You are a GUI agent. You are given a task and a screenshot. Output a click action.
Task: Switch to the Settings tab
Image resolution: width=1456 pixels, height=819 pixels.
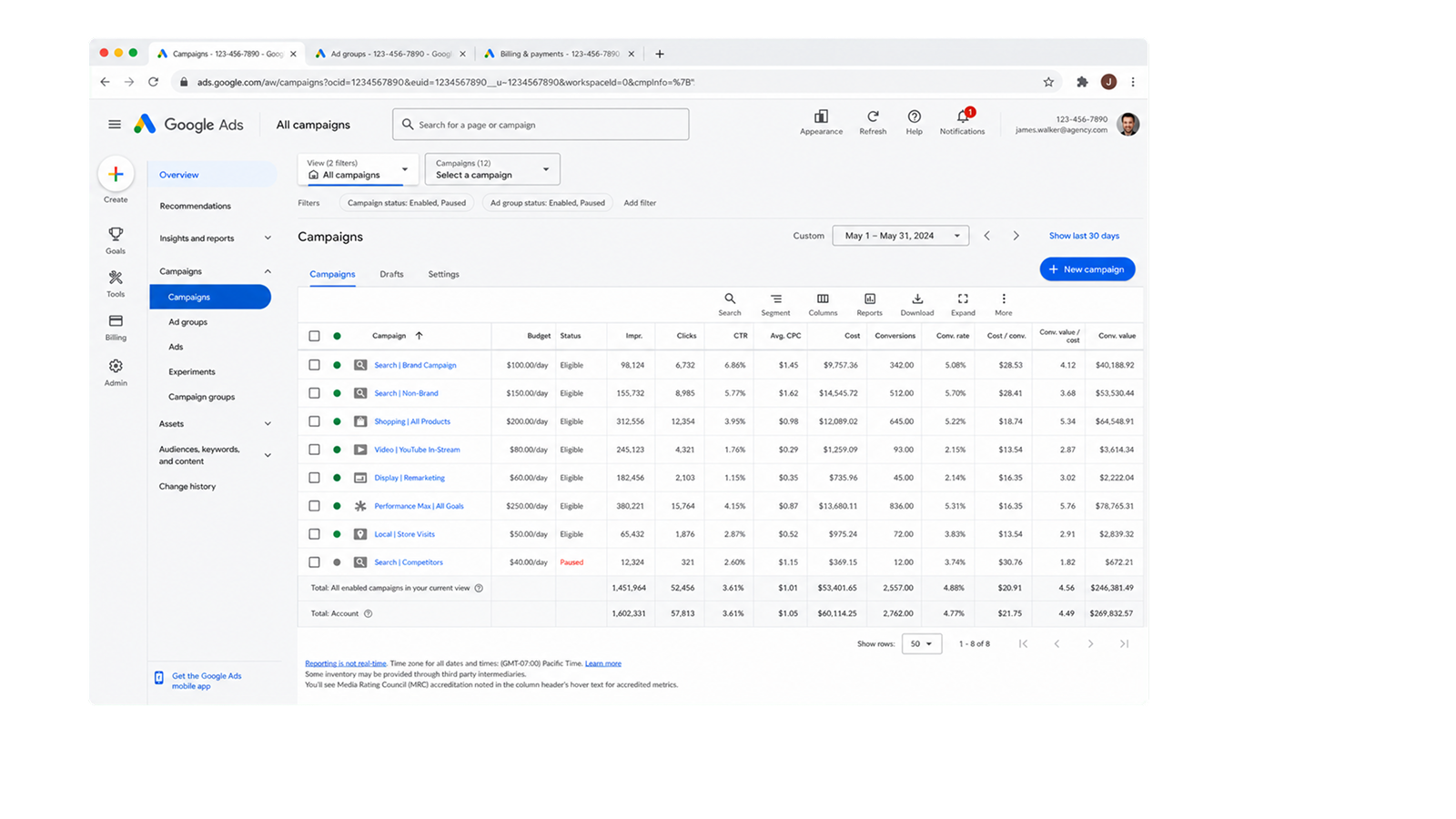(443, 274)
